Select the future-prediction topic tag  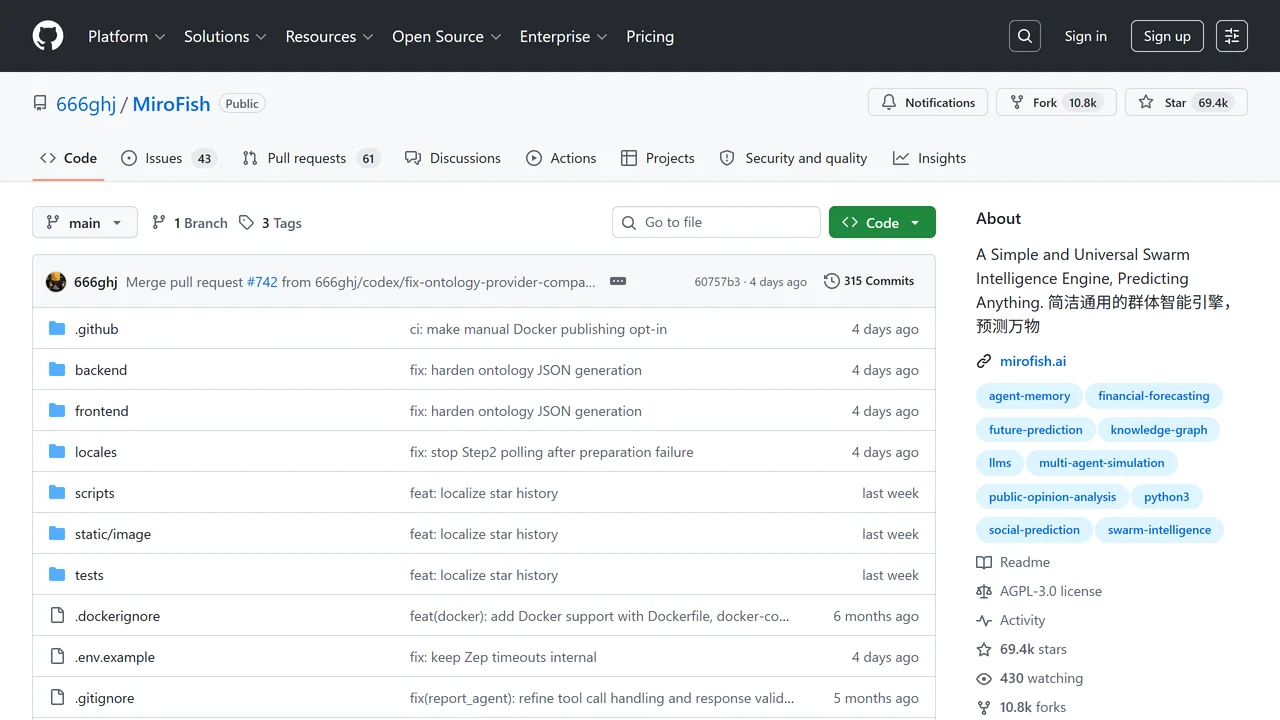[x=1036, y=430]
